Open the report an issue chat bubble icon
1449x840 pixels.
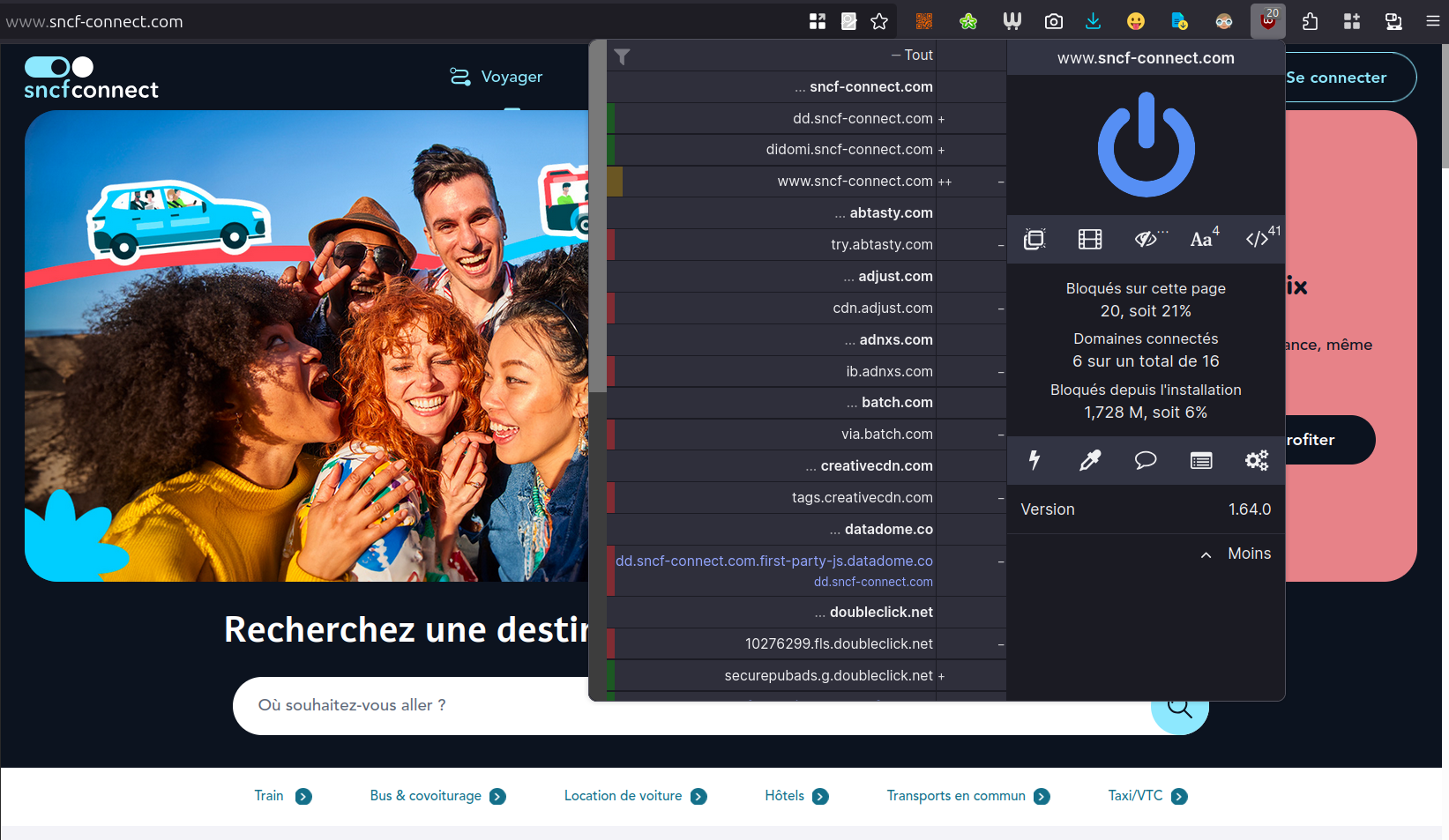pos(1146,460)
